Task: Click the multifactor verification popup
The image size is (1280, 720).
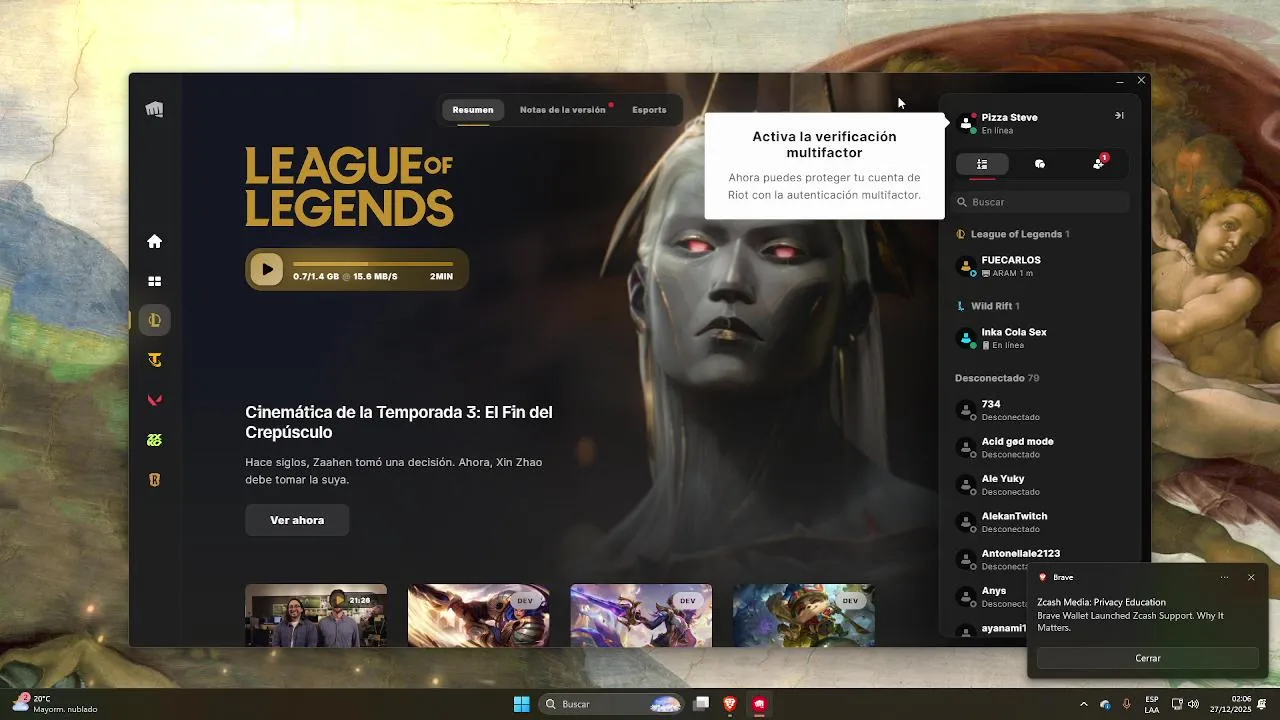Action: click(824, 165)
